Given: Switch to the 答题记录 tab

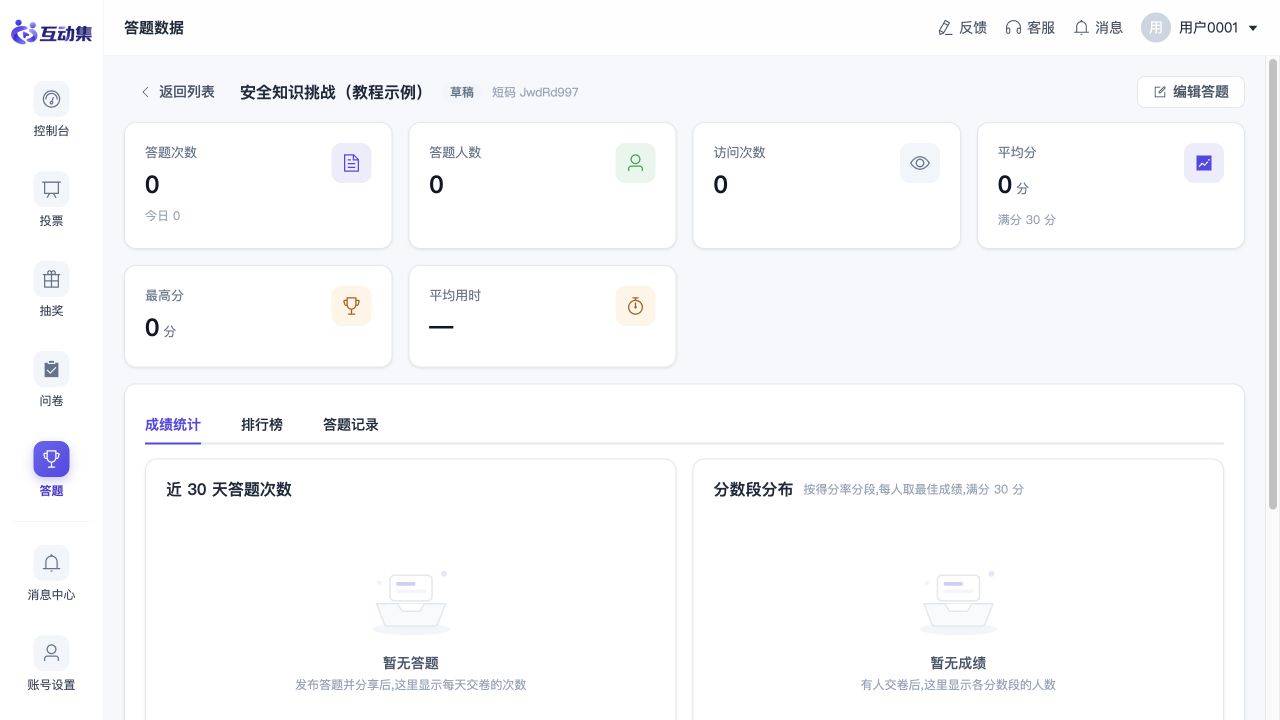Looking at the screenshot, I should (351, 425).
